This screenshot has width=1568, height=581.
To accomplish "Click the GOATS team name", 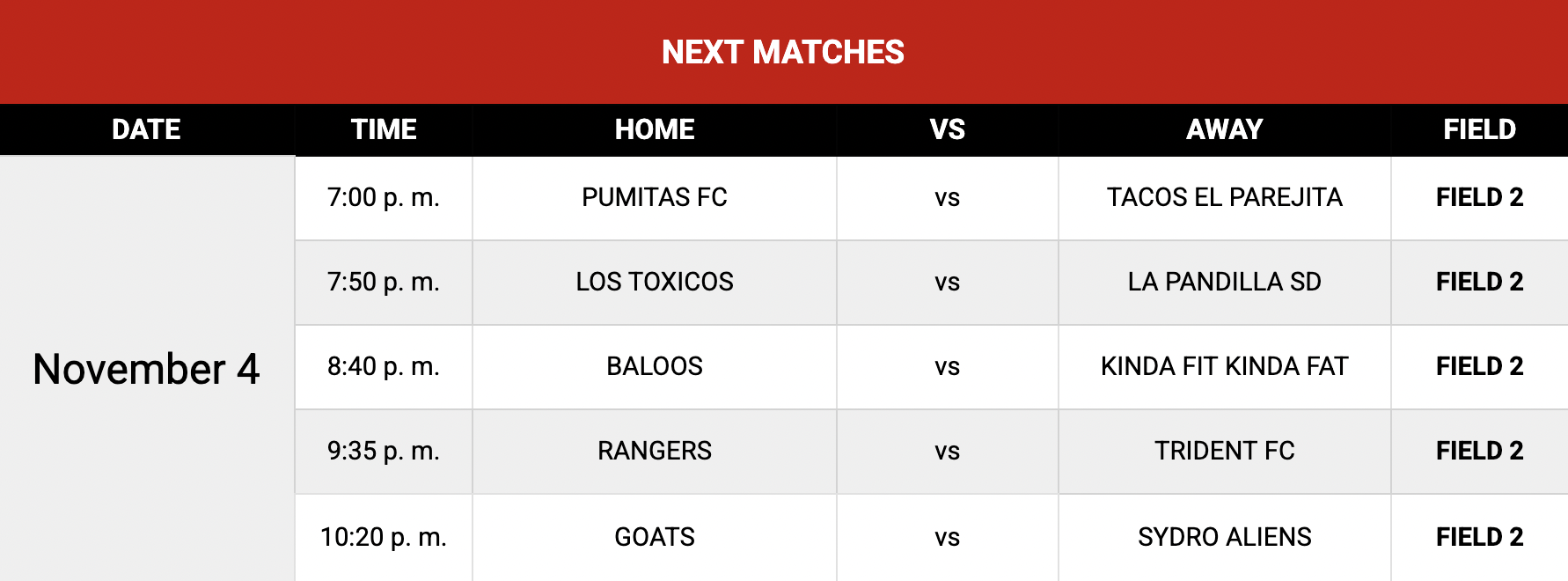I will pos(655,537).
